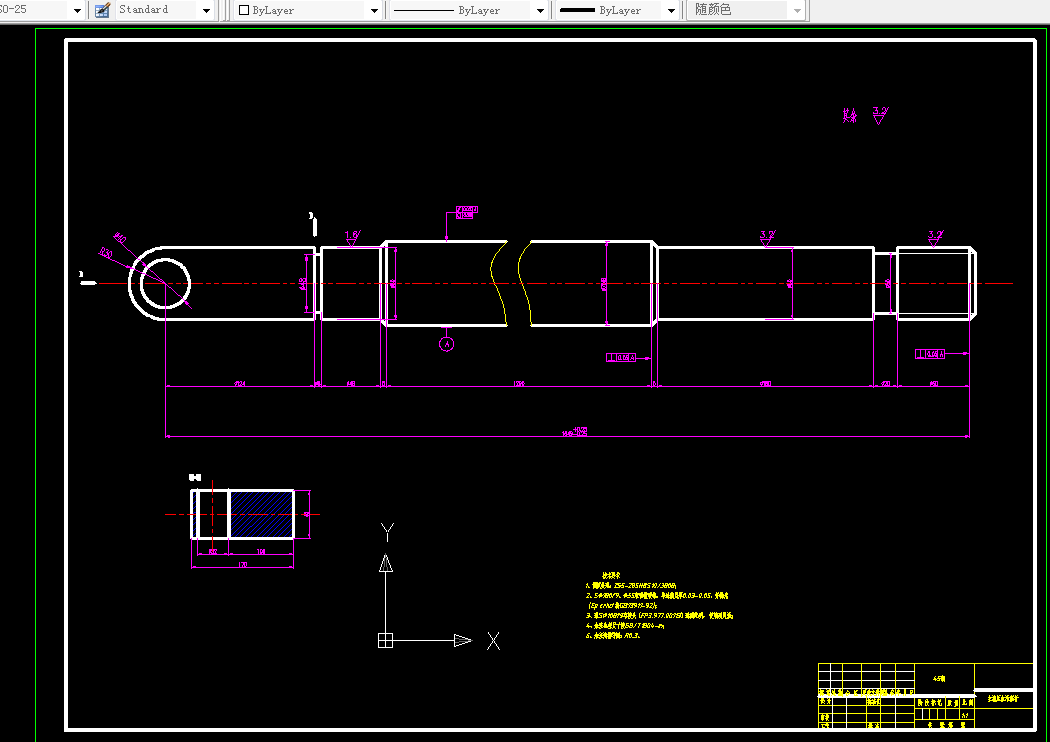1050x742 pixels.
Task: Open the 随颜色 plot style dropdown
Action: coord(797,10)
